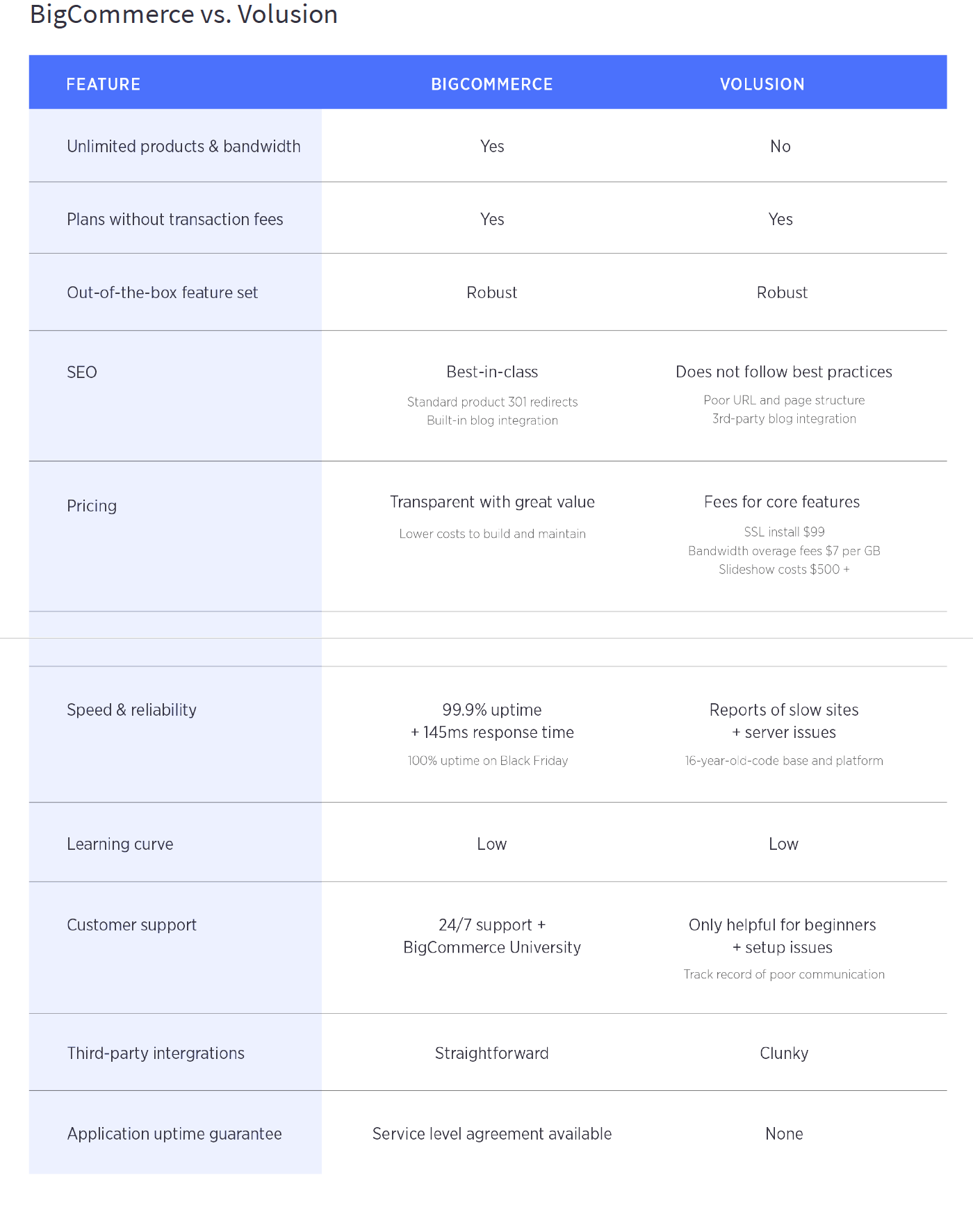Click "Transparent with great value" text
This screenshot has width=973, height=1232.
(x=492, y=502)
